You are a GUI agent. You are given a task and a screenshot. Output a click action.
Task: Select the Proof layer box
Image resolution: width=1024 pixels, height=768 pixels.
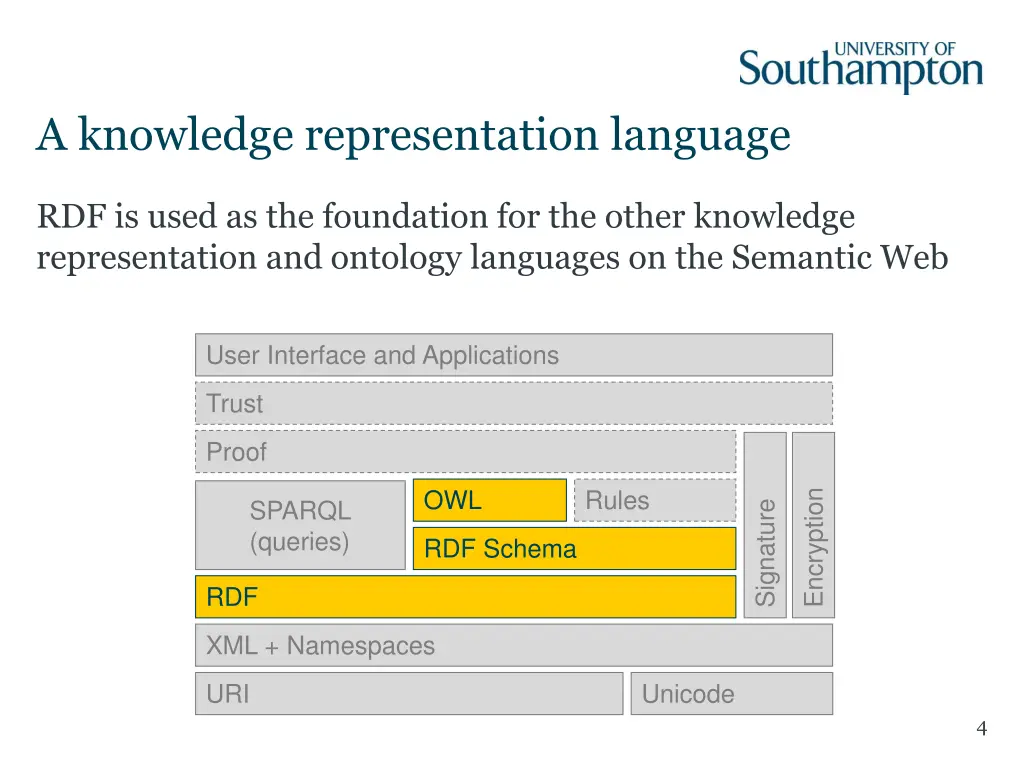click(x=465, y=452)
